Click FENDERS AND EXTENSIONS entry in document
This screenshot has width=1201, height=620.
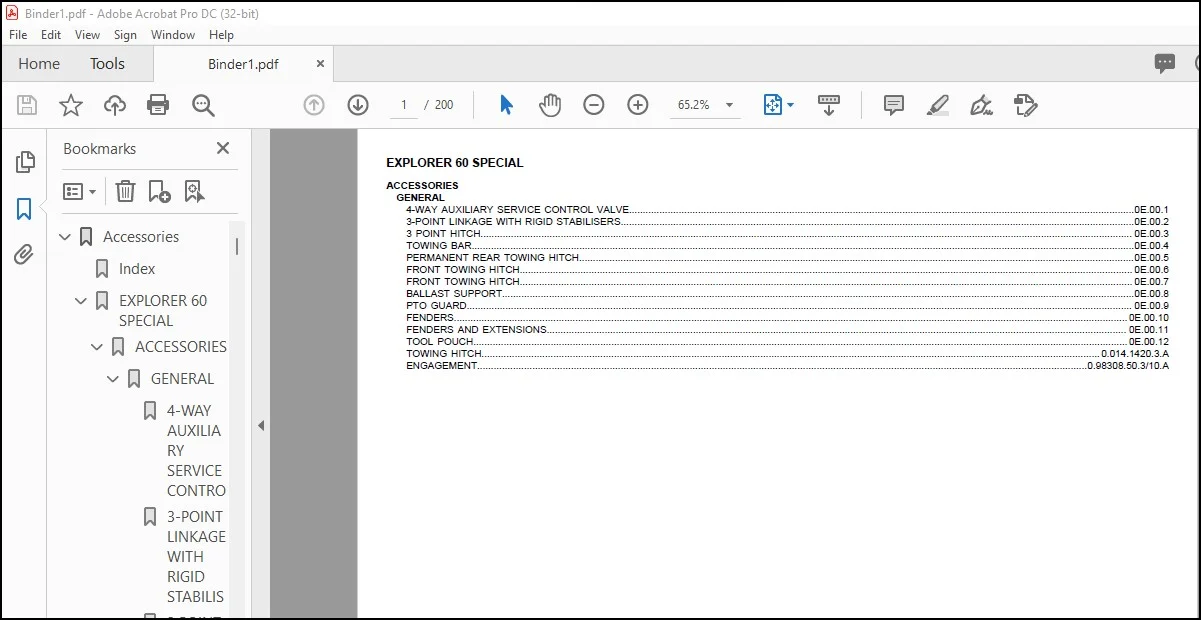pos(476,329)
